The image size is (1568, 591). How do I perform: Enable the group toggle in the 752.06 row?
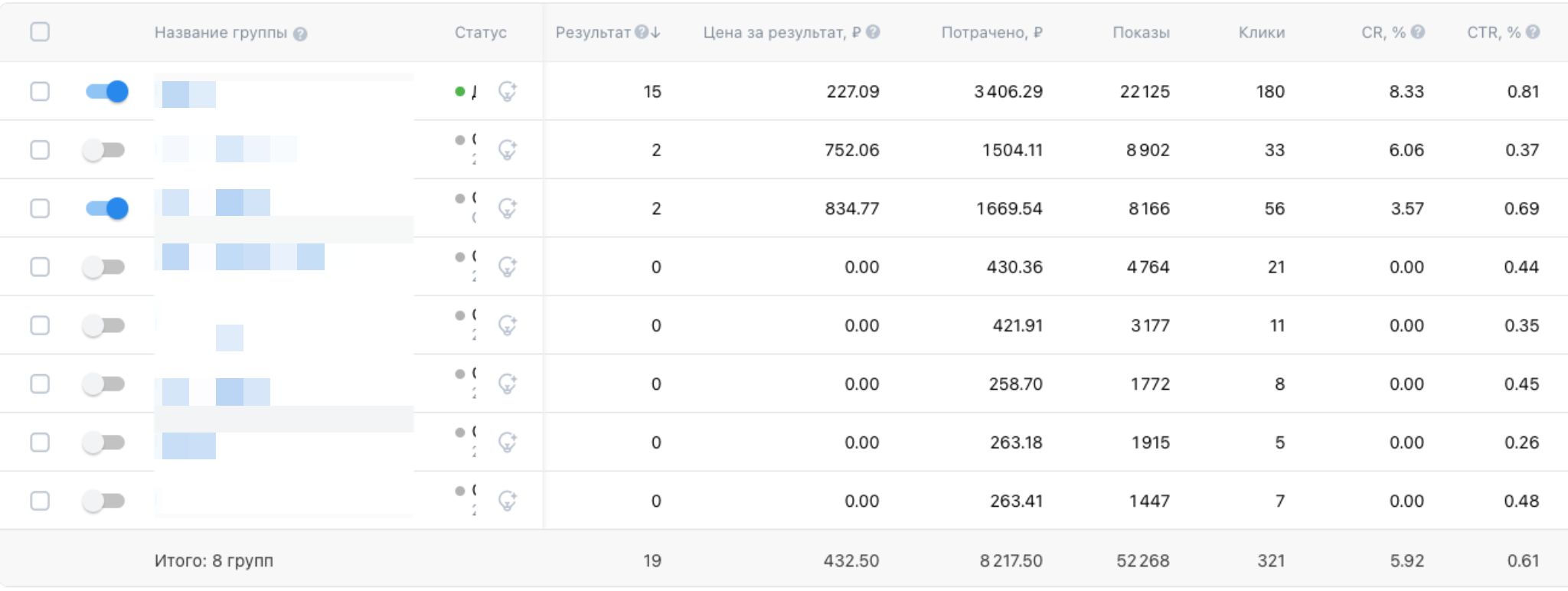click(x=104, y=150)
